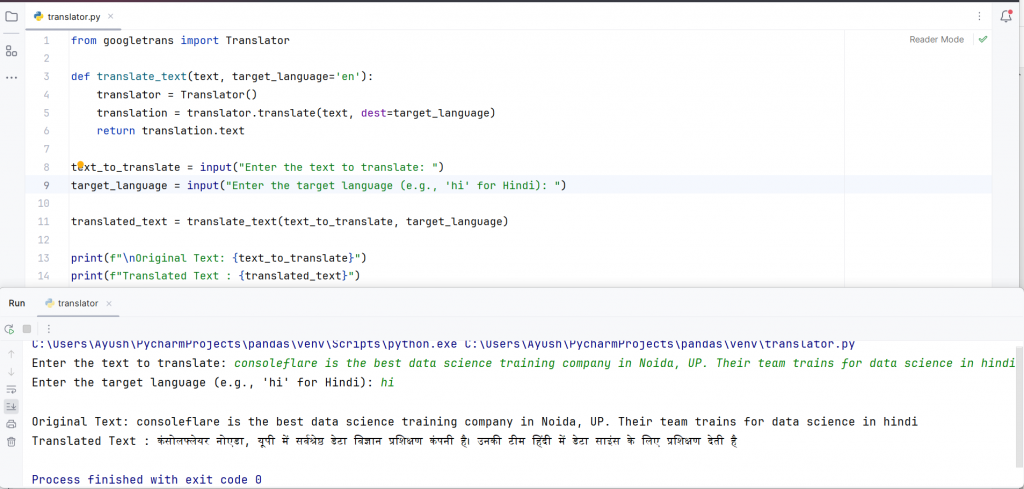Select the translator tab in Run panel

tap(78, 303)
